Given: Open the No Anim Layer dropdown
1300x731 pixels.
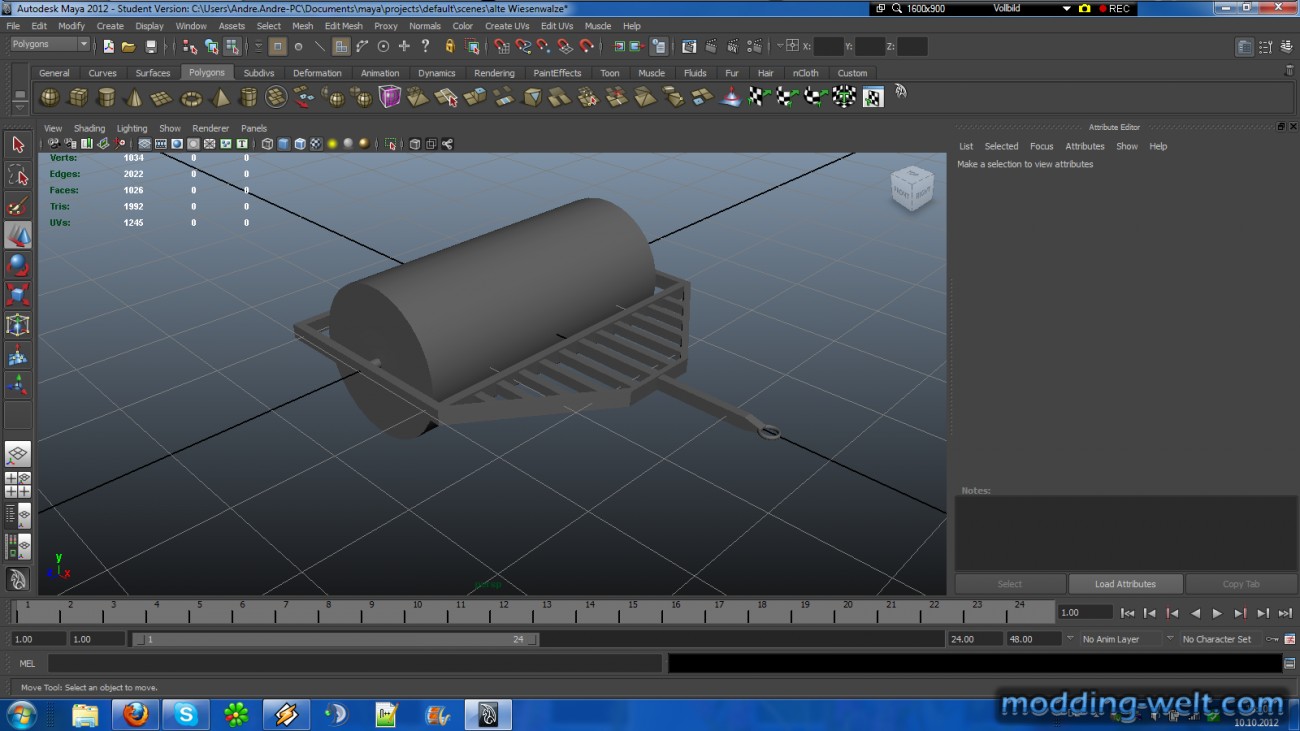Looking at the screenshot, I should [x=1120, y=639].
